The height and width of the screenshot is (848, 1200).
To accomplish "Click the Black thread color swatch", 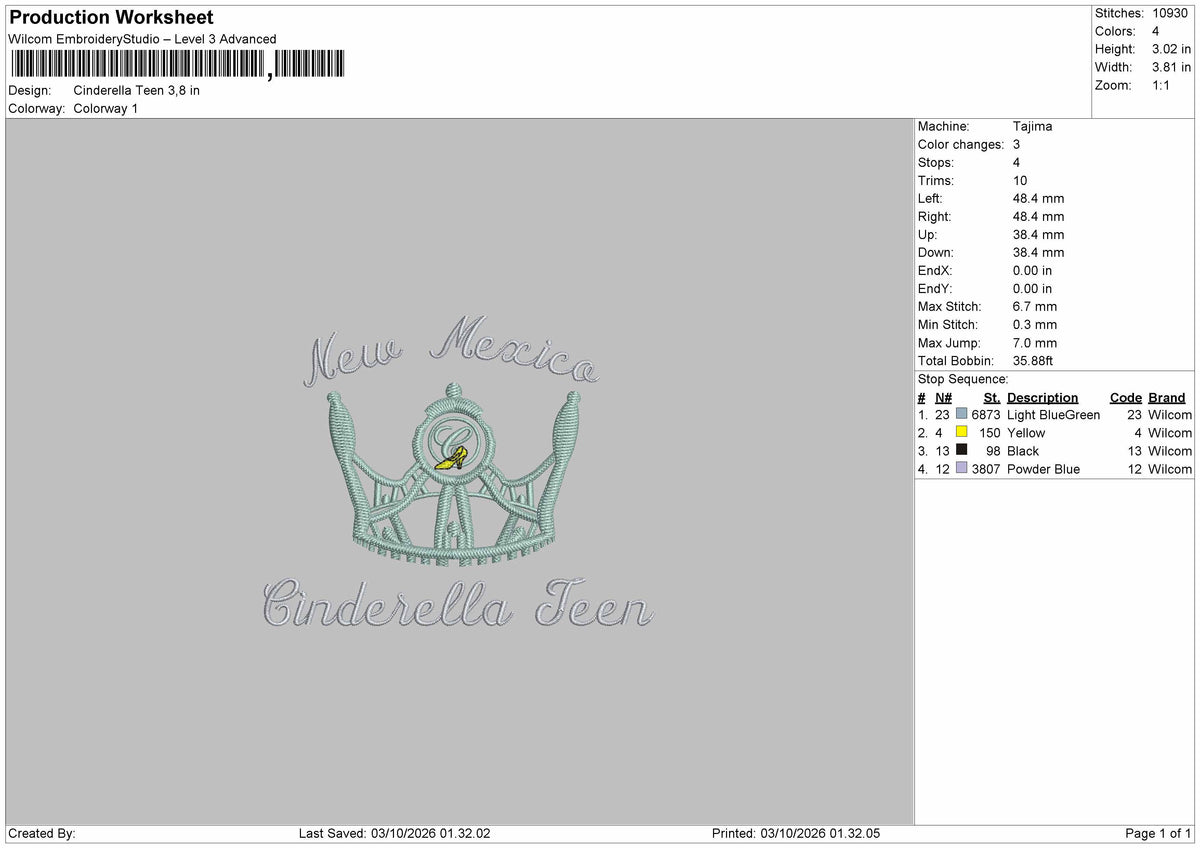I will click(x=962, y=450).
